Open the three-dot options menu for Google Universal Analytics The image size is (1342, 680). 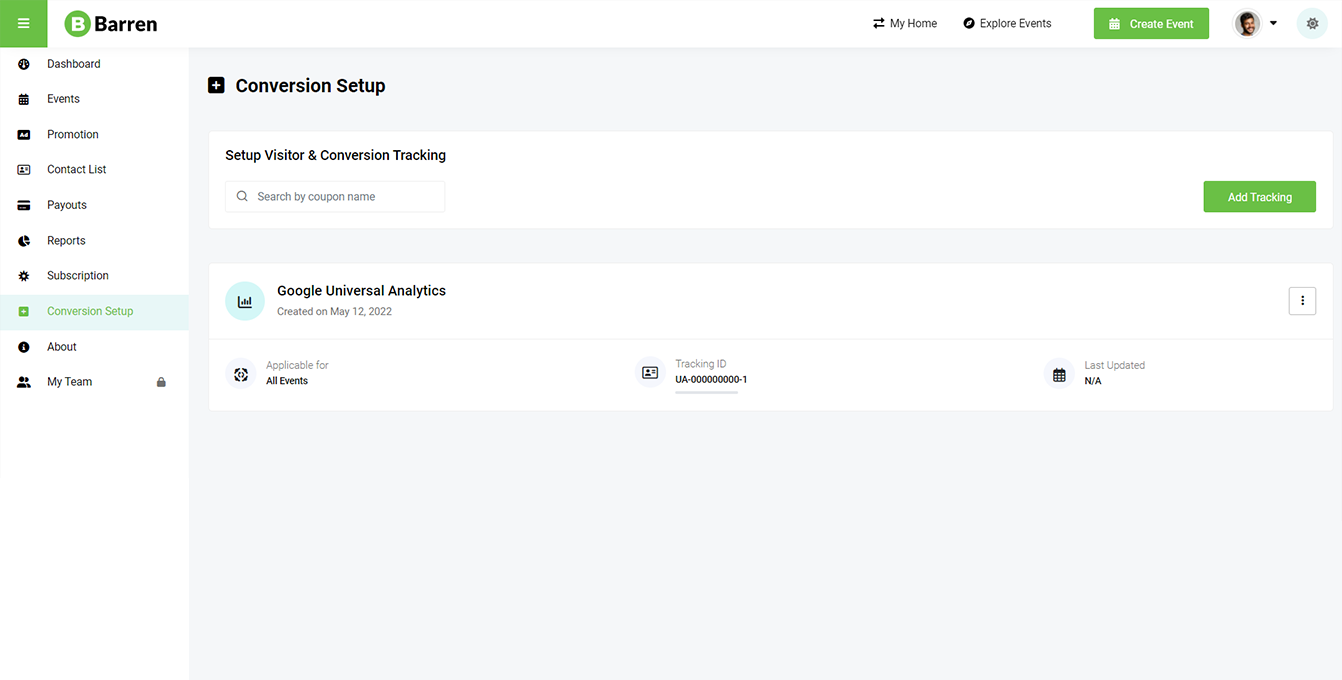click(x=1302, y=301)
